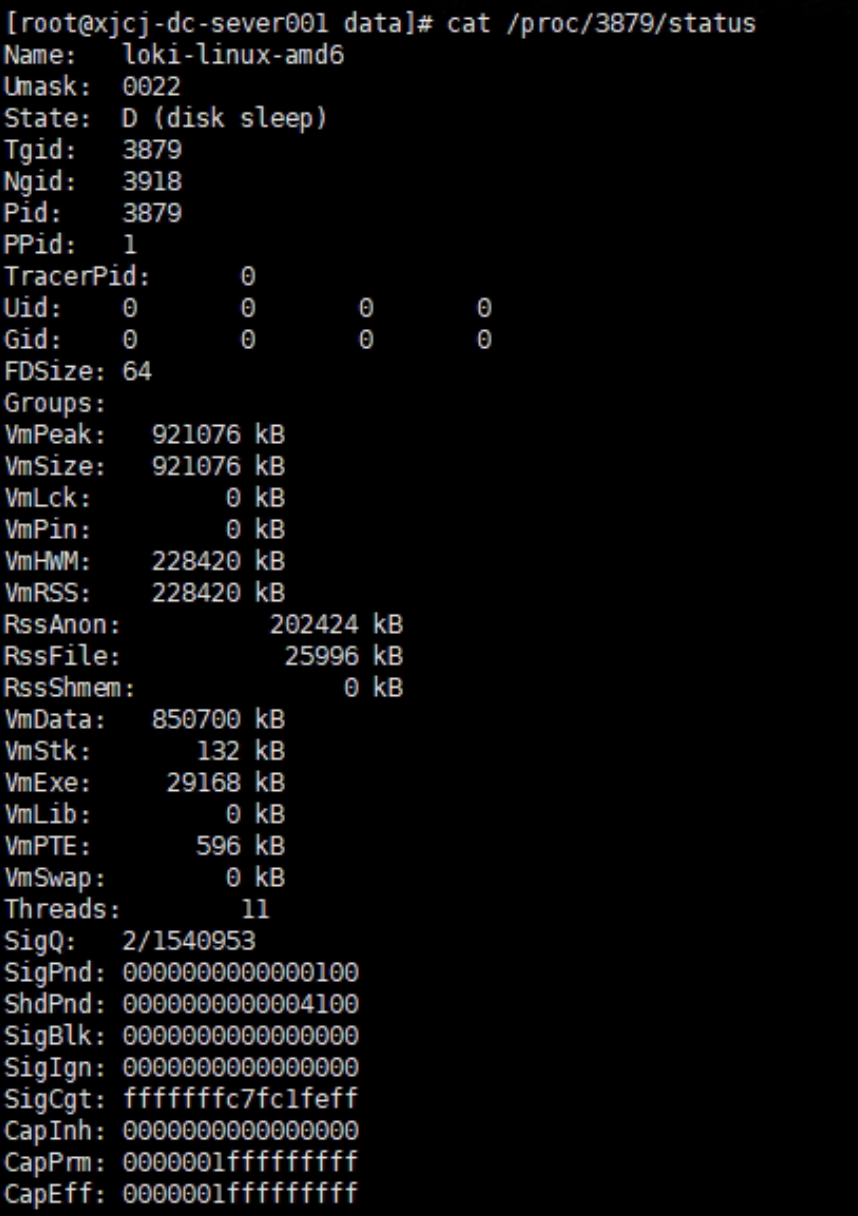
Task: Click the cat /proc/3879/status command text
Action: coord(601,23)
